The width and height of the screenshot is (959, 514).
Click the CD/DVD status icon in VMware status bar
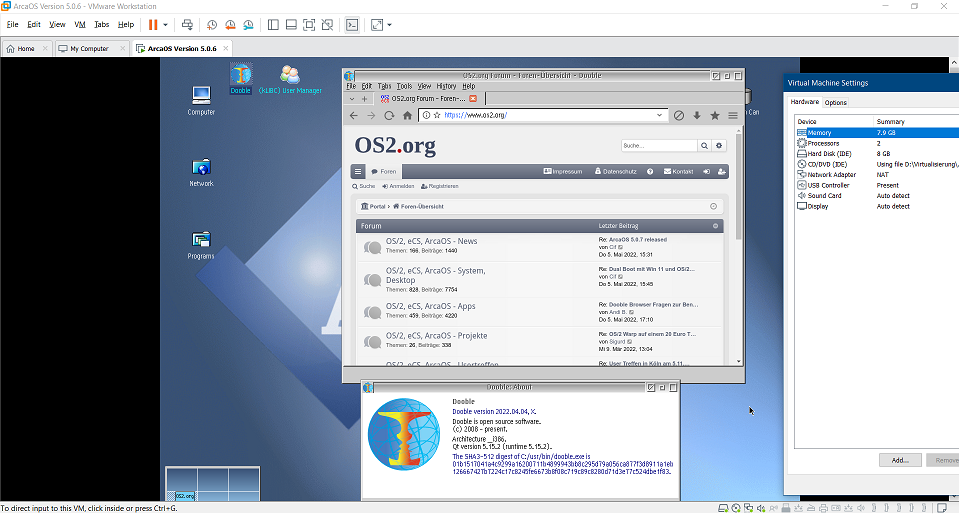(736, 508)
